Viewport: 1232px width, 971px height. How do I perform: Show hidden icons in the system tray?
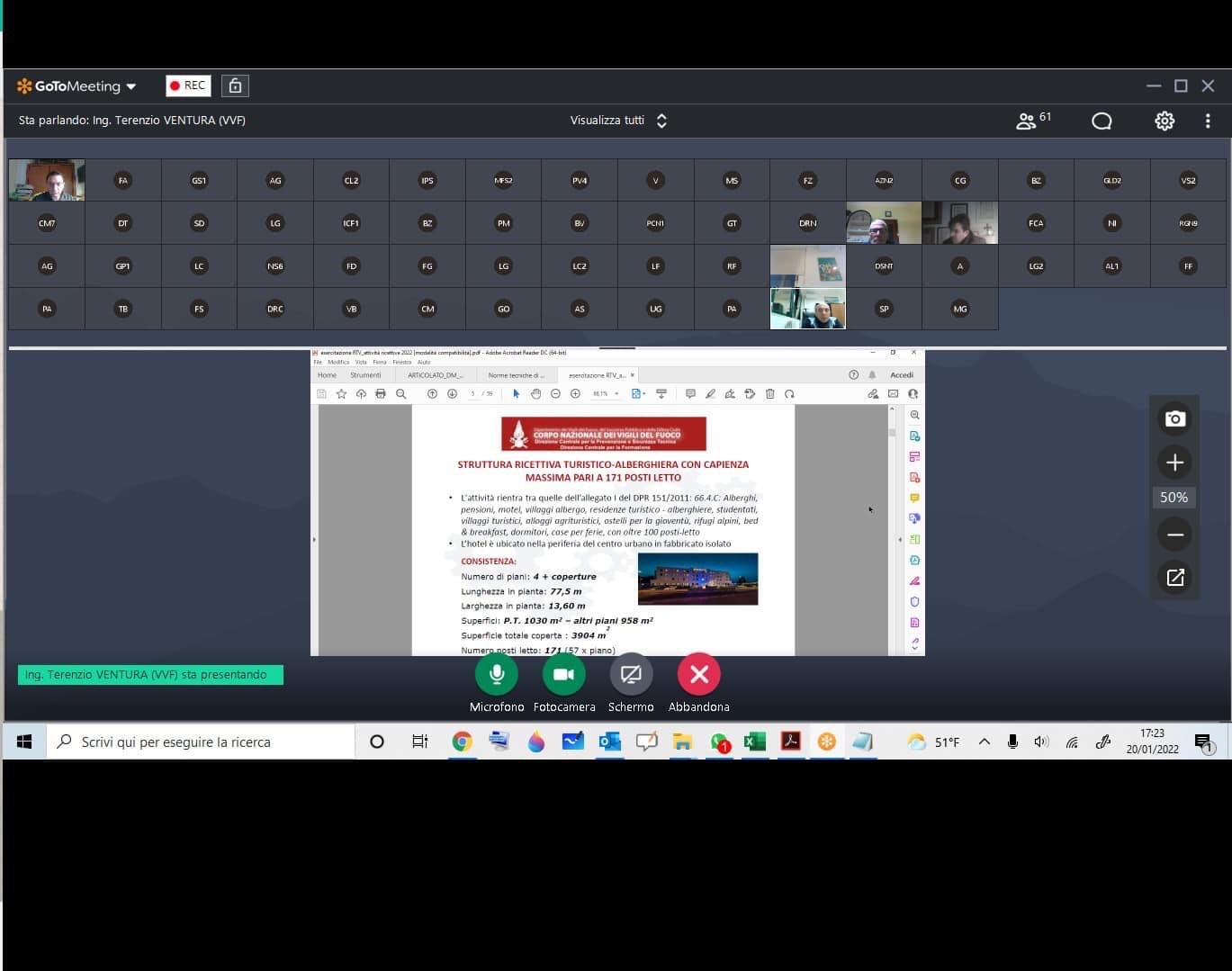(984, 742)
